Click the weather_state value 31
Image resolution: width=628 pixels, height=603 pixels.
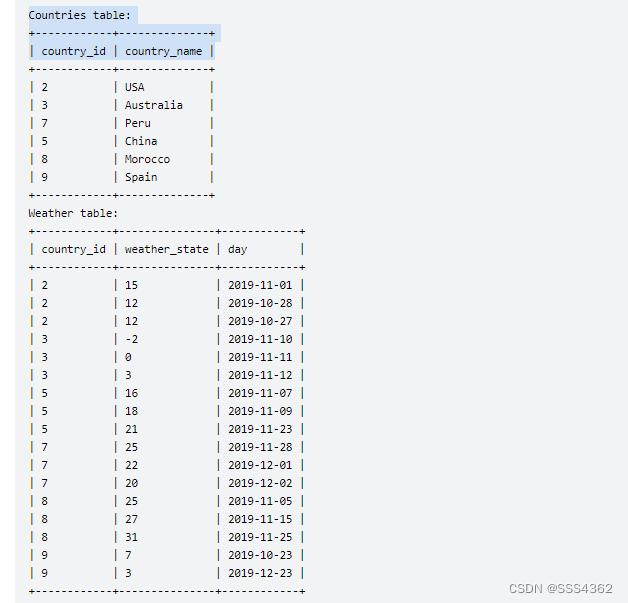coord(131,537)
